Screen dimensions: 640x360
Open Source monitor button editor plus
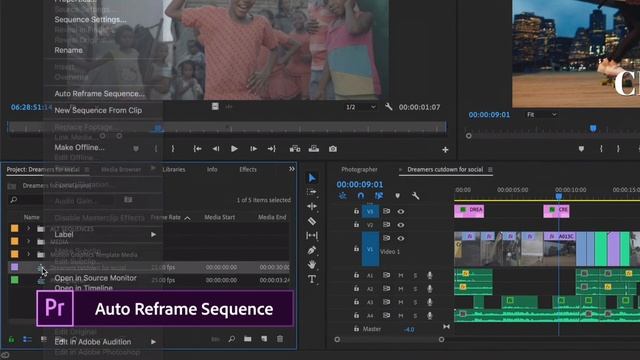pyautogui.click(x=445, y=150)
